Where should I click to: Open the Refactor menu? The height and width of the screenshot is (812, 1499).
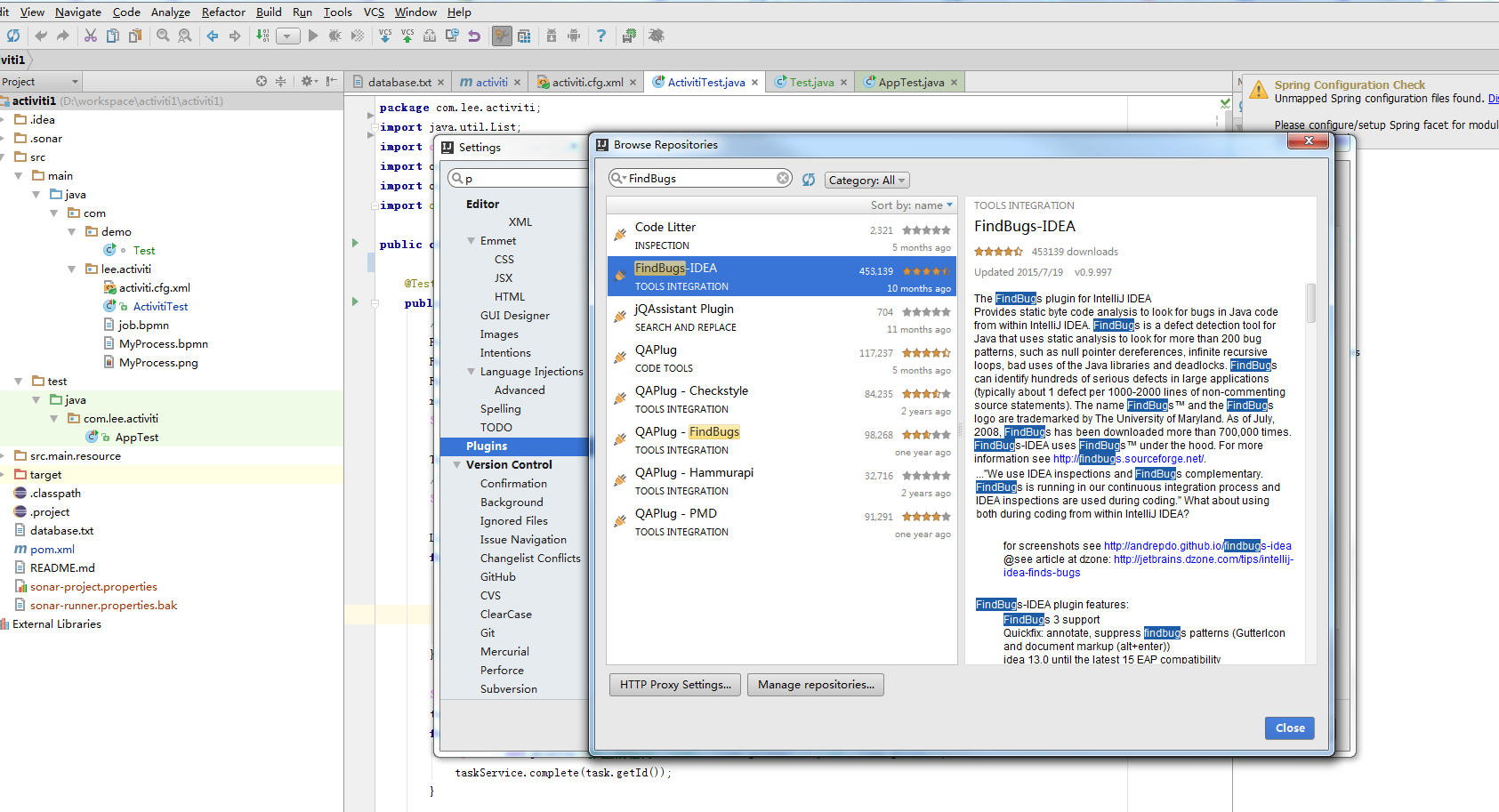pos(223,12)
